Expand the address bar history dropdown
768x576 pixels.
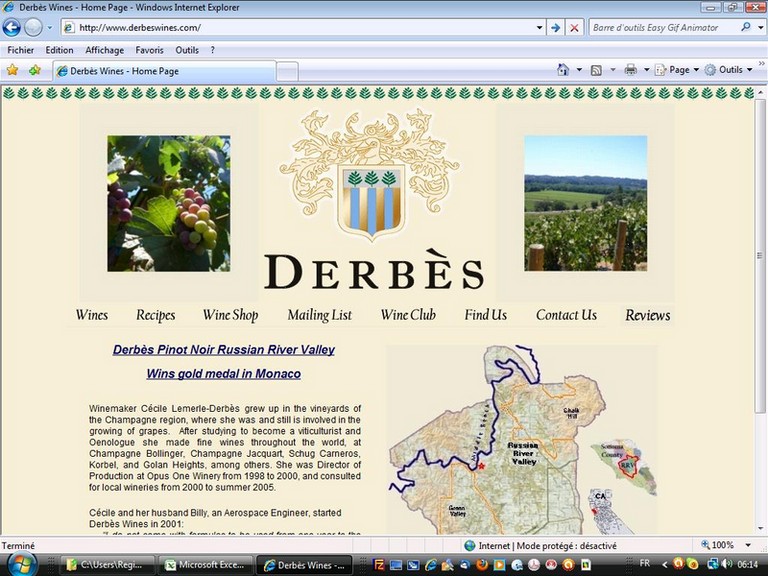[x=540, y=28]
